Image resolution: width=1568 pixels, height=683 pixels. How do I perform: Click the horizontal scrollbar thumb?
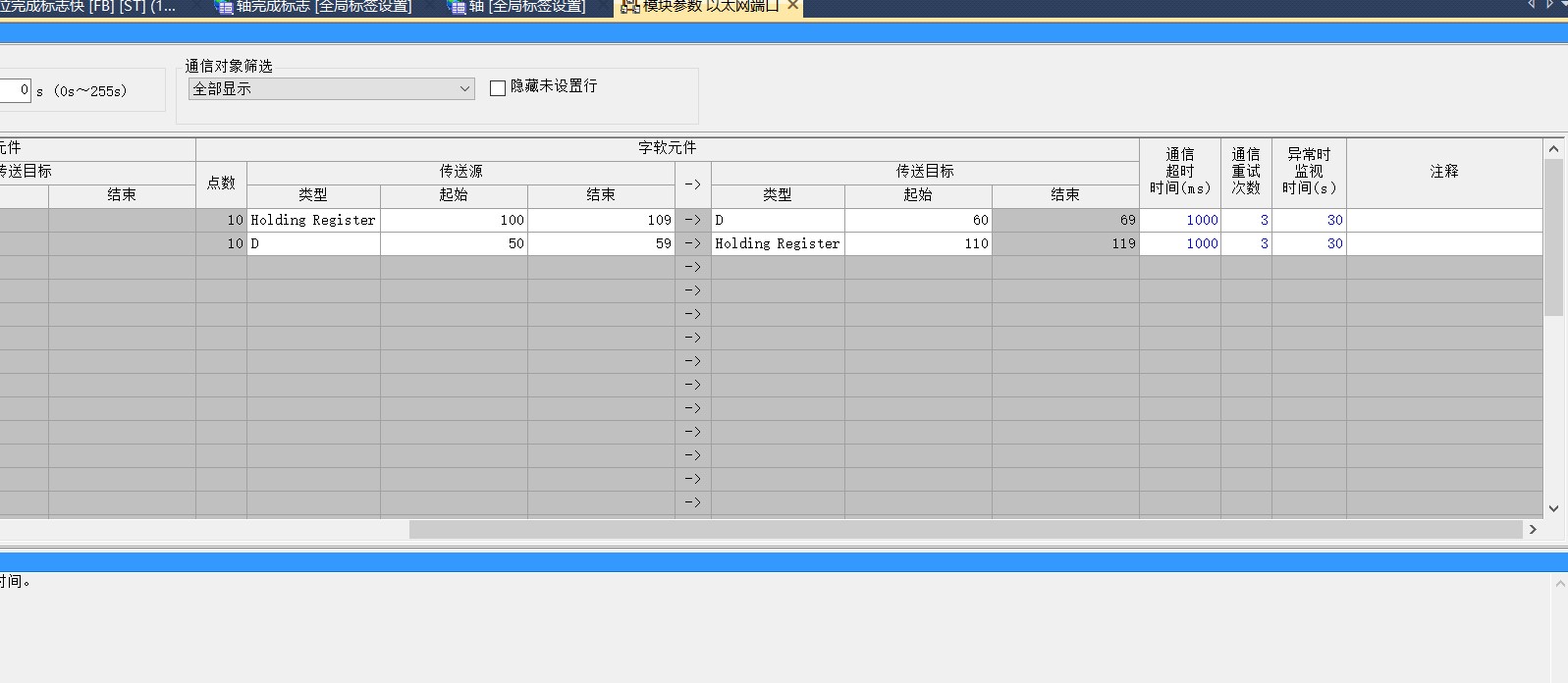click(x=965, y=530)
